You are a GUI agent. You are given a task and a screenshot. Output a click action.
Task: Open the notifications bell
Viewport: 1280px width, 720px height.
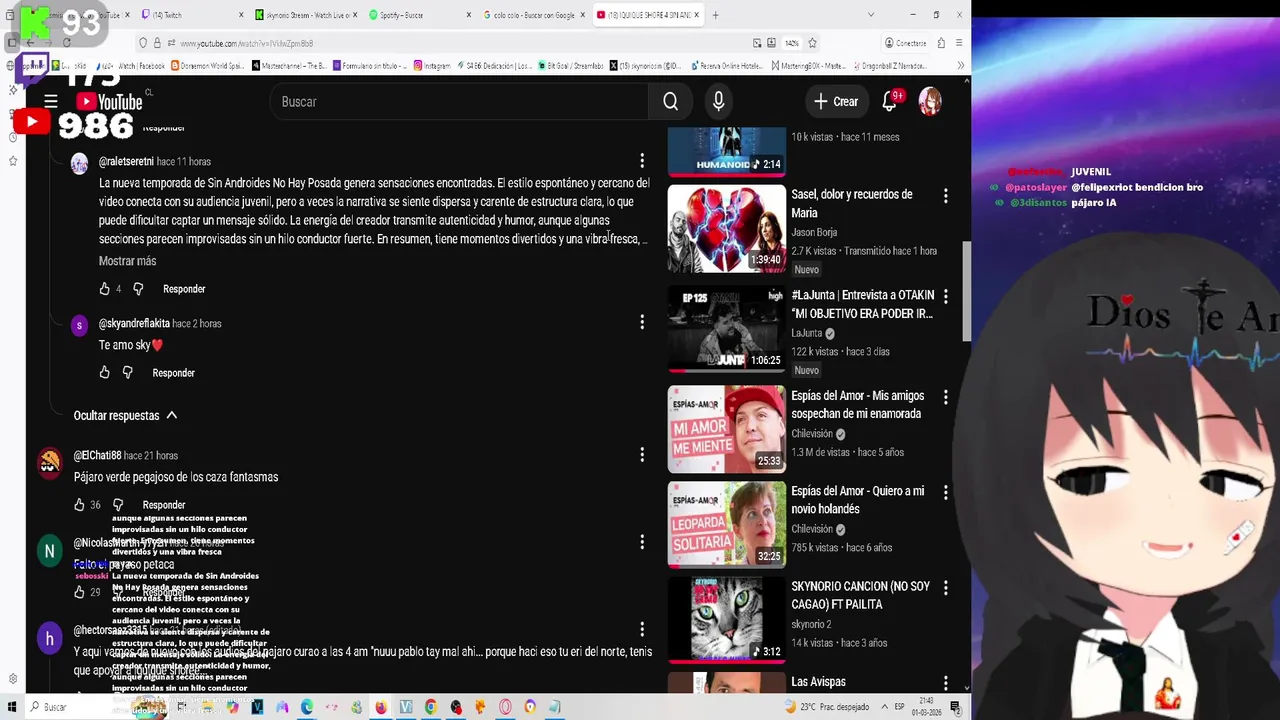coord(889,101)
